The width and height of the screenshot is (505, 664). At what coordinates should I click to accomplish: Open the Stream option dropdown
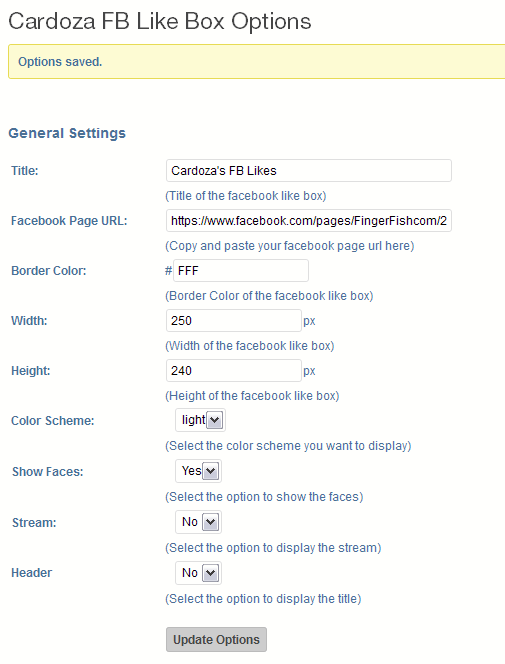pos(198,522)
